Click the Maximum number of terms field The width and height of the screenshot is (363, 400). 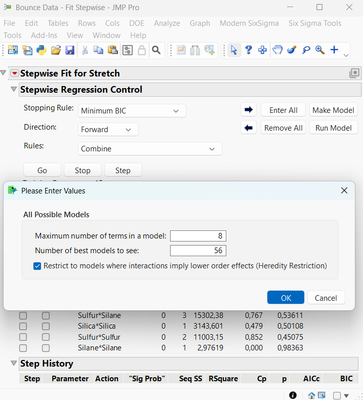pyautogui.click(x=198, y=236)
